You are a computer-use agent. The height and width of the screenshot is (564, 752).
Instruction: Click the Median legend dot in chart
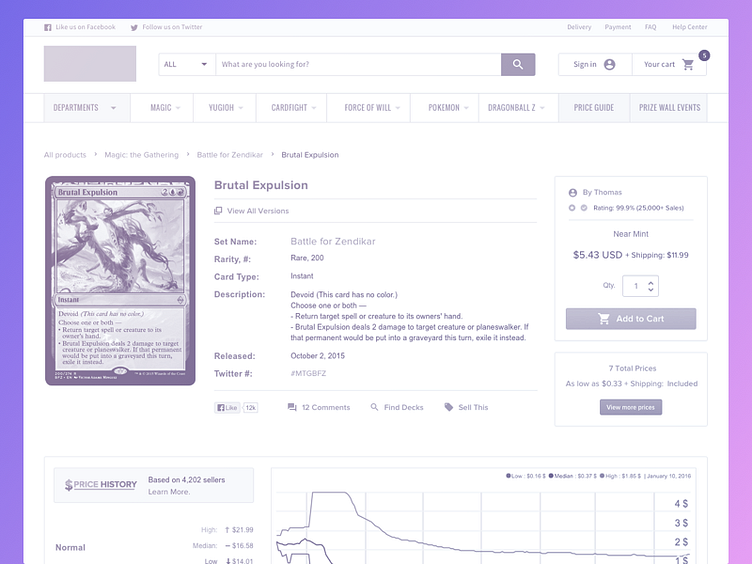point(551,476)
